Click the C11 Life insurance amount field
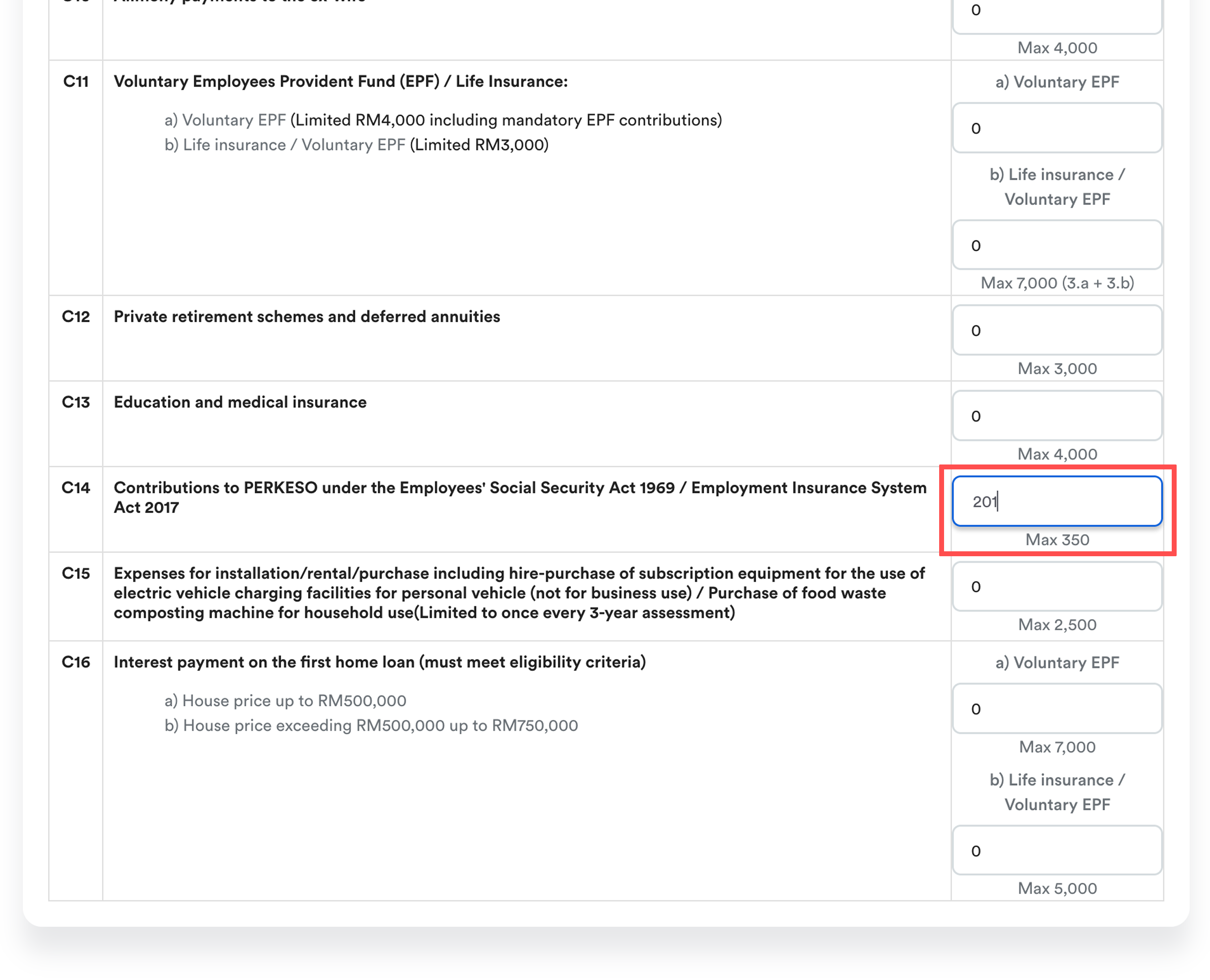 point(1056,246)
